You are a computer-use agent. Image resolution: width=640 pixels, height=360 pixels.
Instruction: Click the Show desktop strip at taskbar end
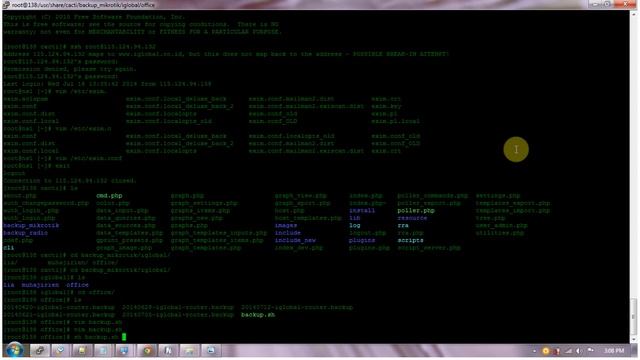coord(635,351)
